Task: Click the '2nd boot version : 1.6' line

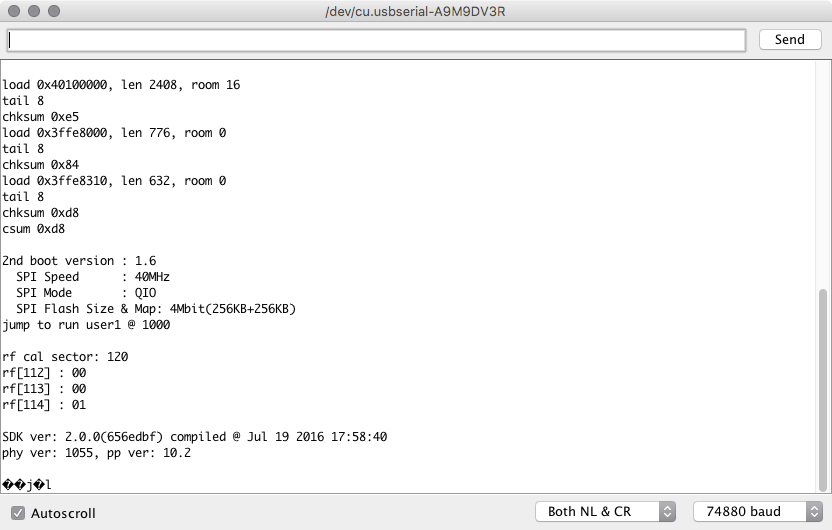Action: coord(79,261)
